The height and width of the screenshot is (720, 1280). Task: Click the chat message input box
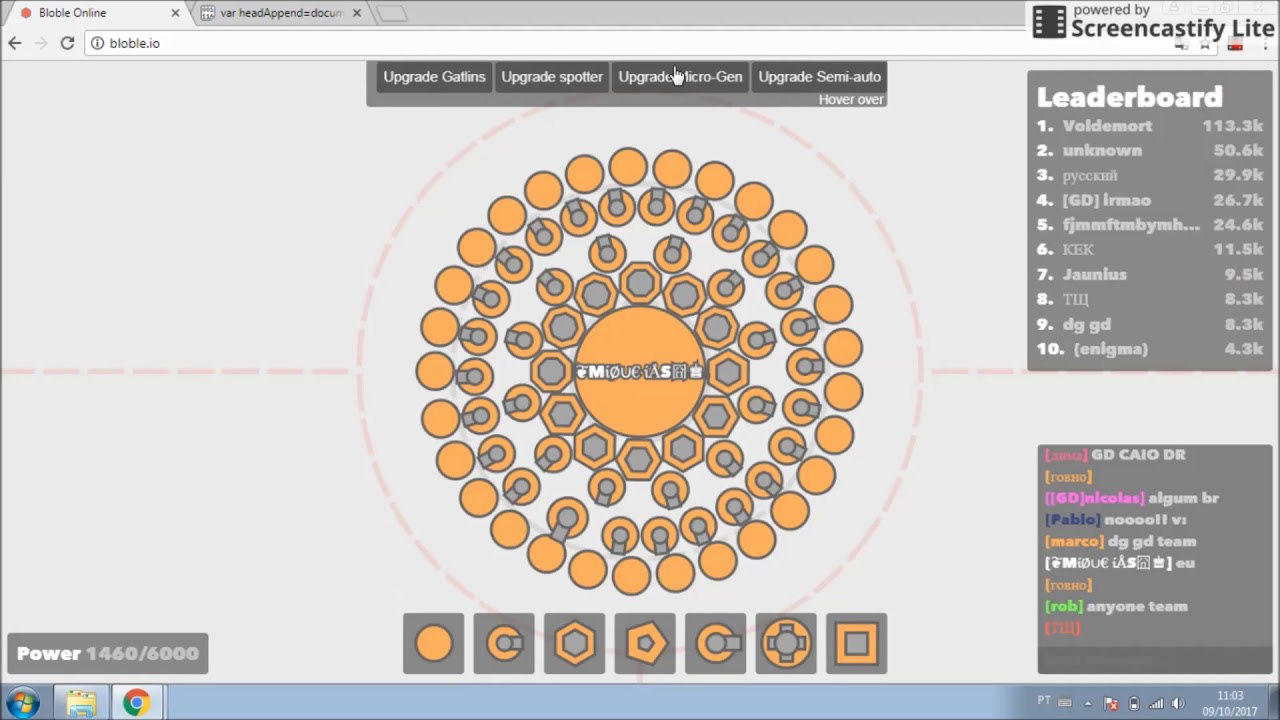[x=1154, y=660]
